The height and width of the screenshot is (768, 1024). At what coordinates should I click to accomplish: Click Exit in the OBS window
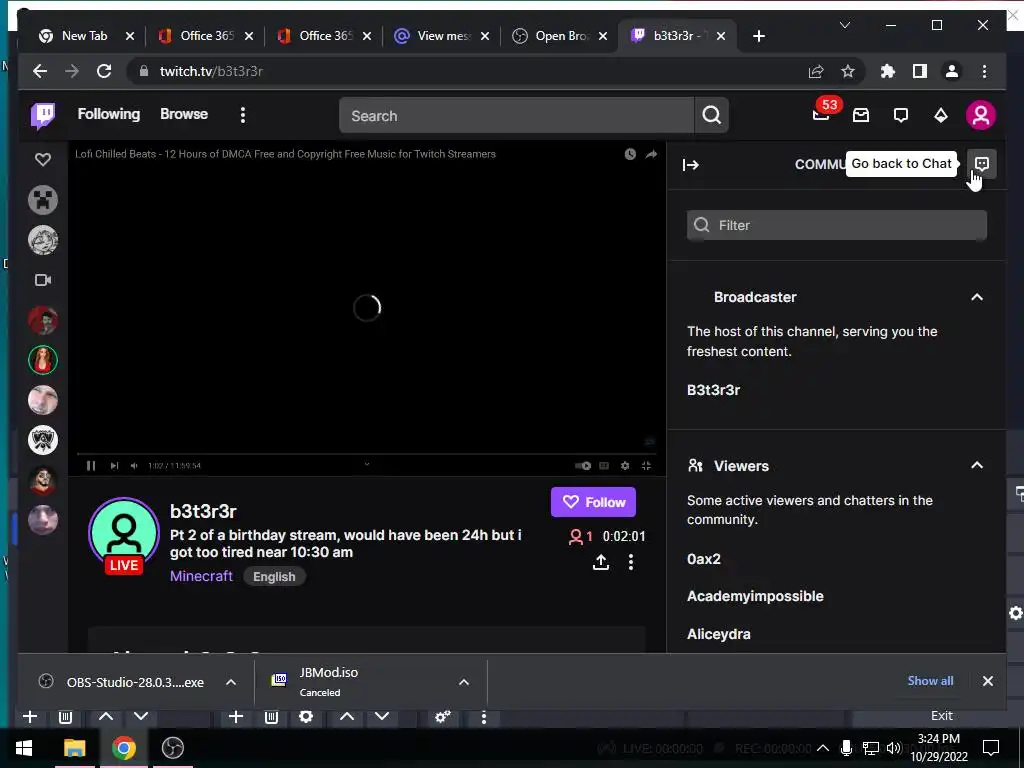[941, 716]
